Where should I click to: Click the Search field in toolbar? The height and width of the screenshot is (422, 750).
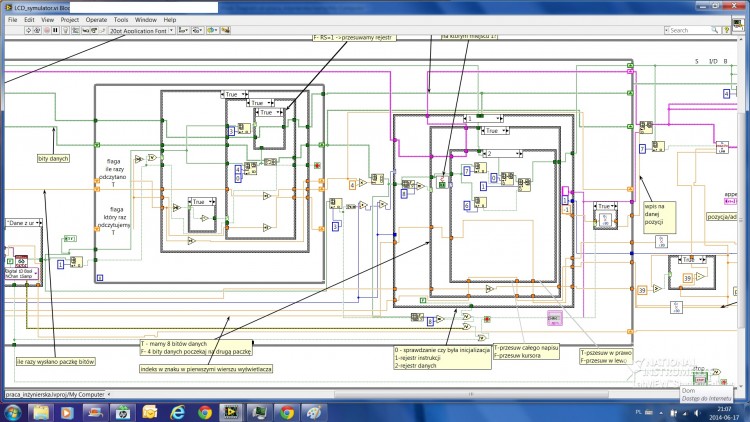(x=692, y=30)
